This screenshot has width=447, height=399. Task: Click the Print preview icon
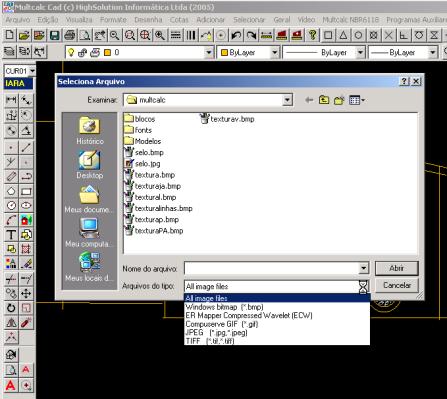pyautogui.click(x=85, y=35)
